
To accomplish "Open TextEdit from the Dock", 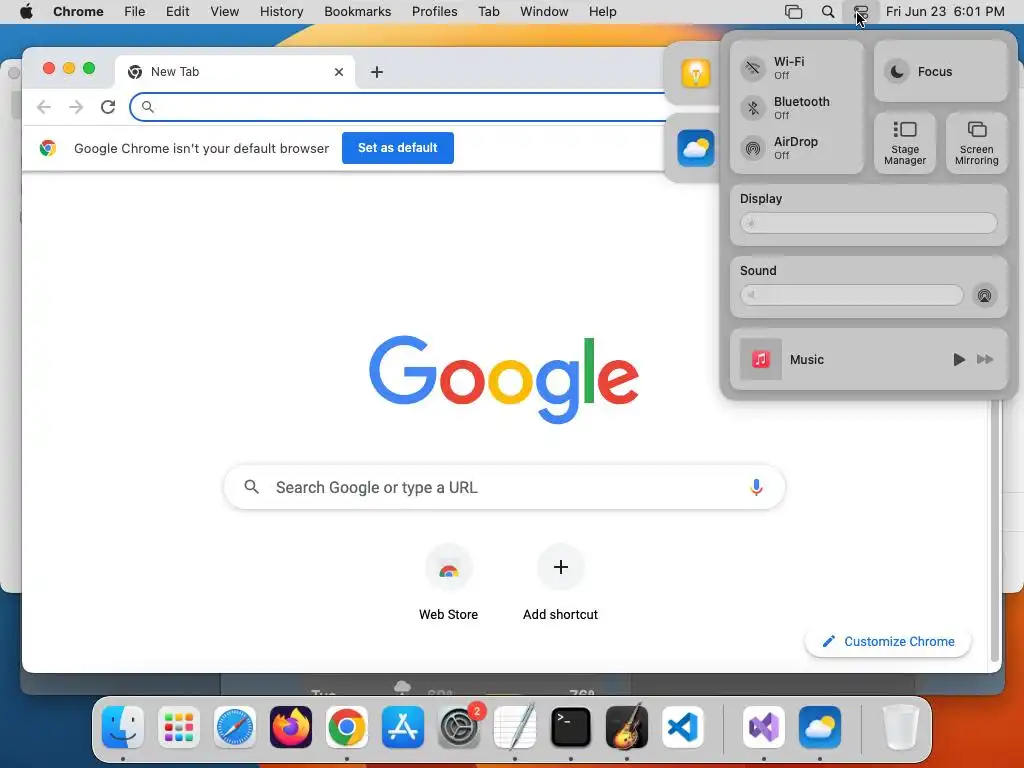I will (515, 727).
